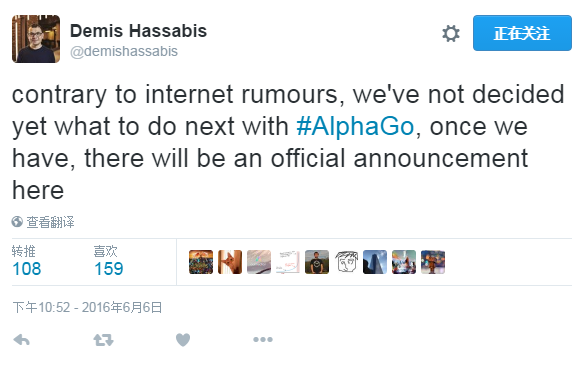The image size is (588, 366).
Task: Click the retweet icon under the tweet
Action: tap(103, 340)
